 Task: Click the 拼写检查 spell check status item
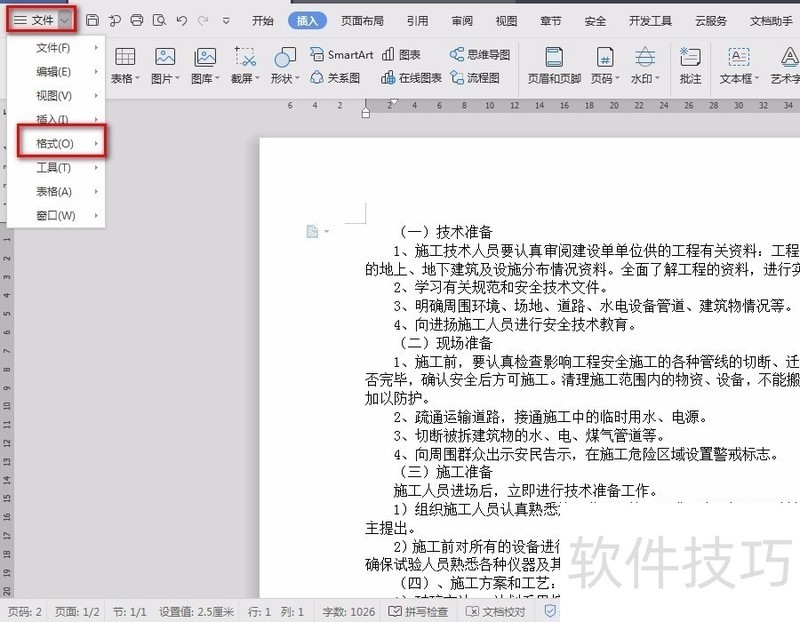(418, 611)
